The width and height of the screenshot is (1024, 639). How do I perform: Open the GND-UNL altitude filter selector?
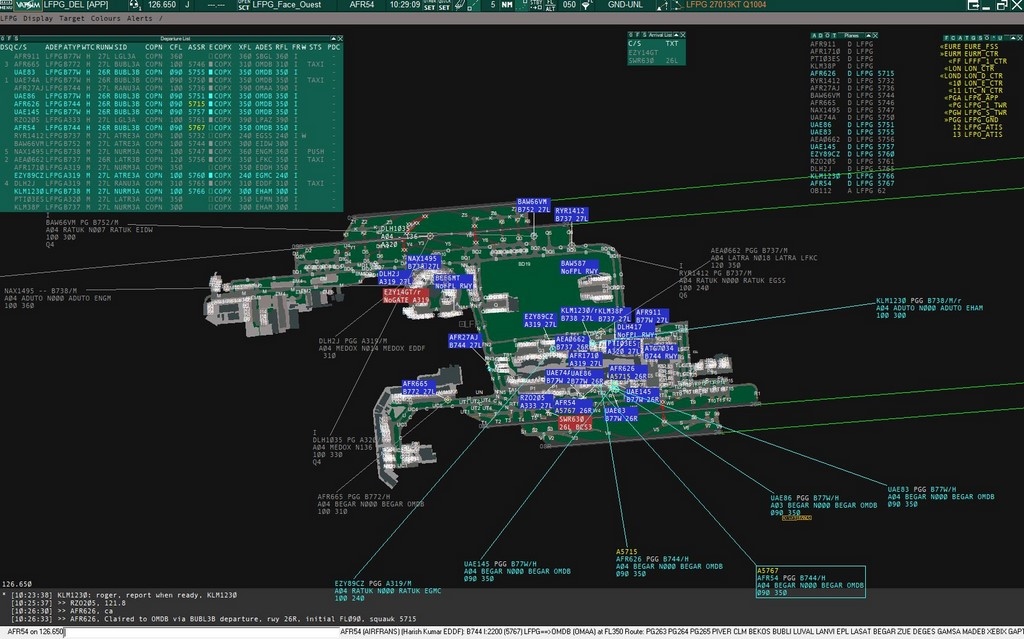[626, 8]
